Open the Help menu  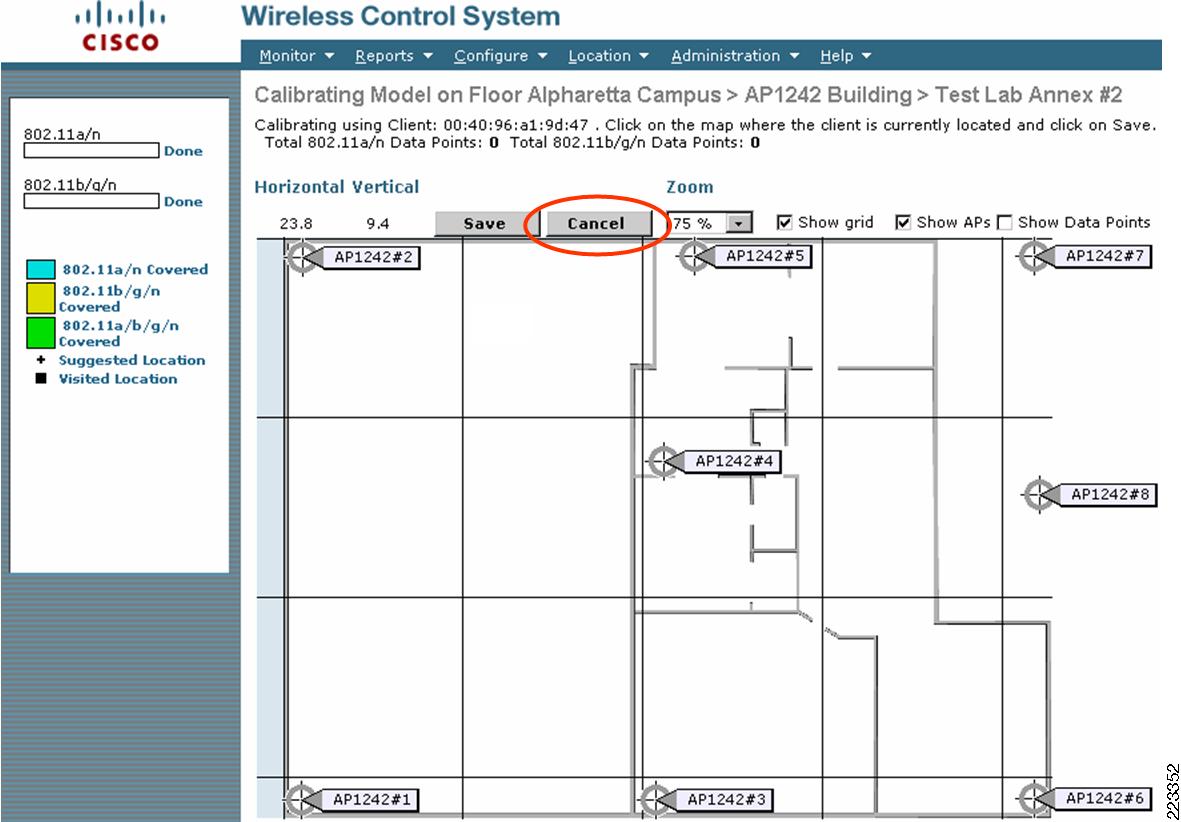pos(845,56)
